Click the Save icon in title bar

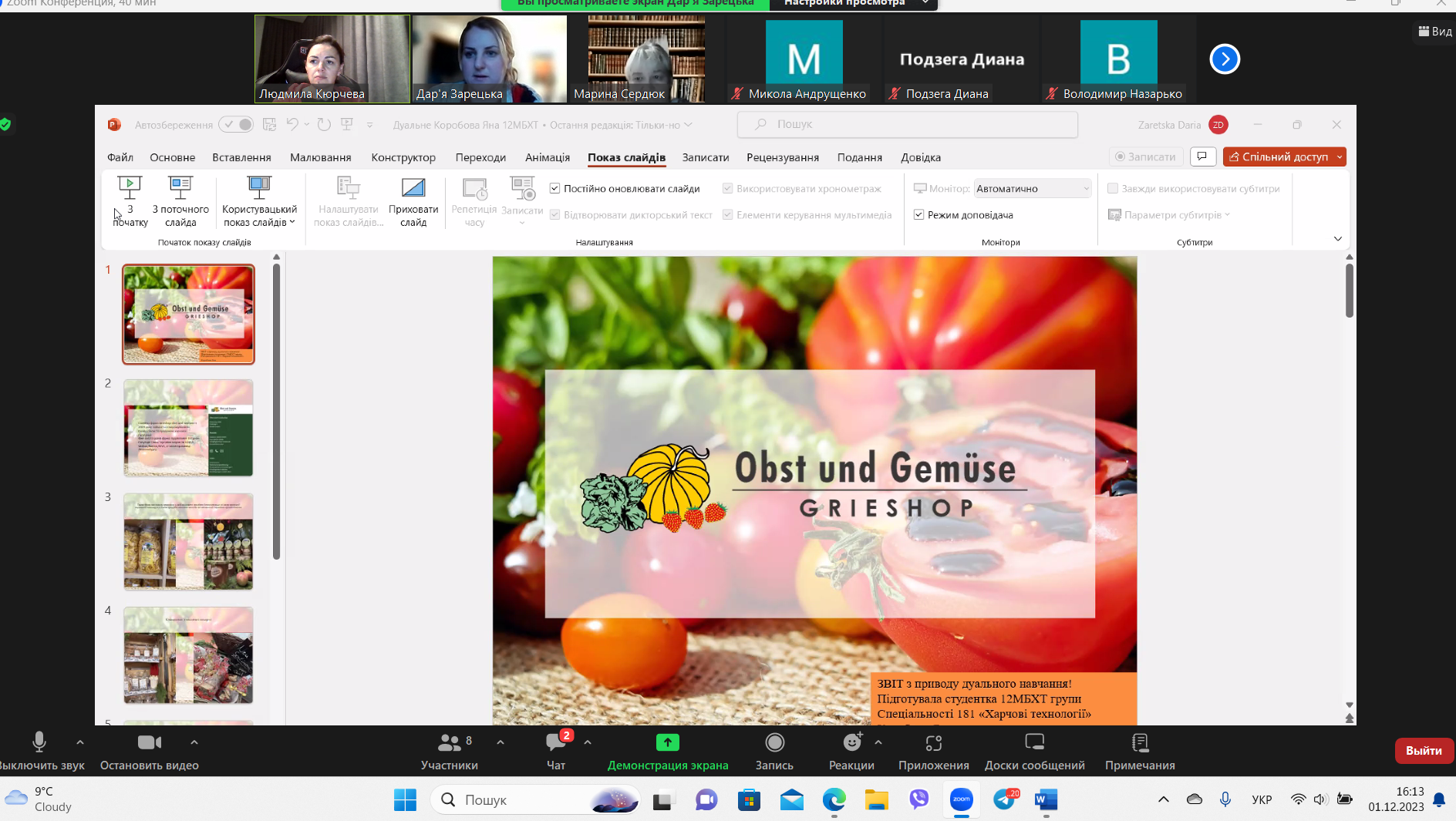pos(269,124)
